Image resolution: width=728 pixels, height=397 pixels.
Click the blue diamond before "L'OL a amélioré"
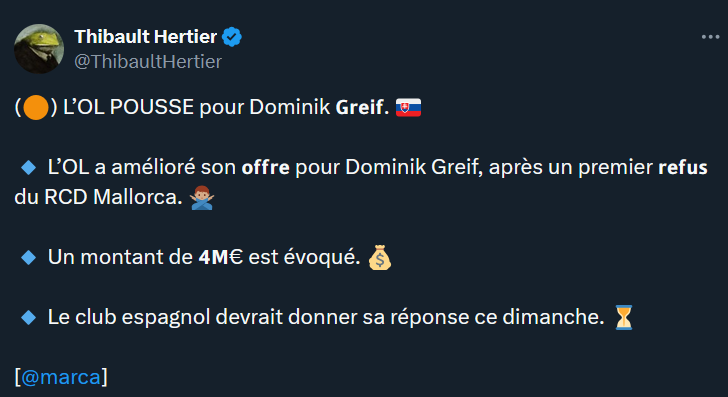pyautogui.click(x=29, y=168)
